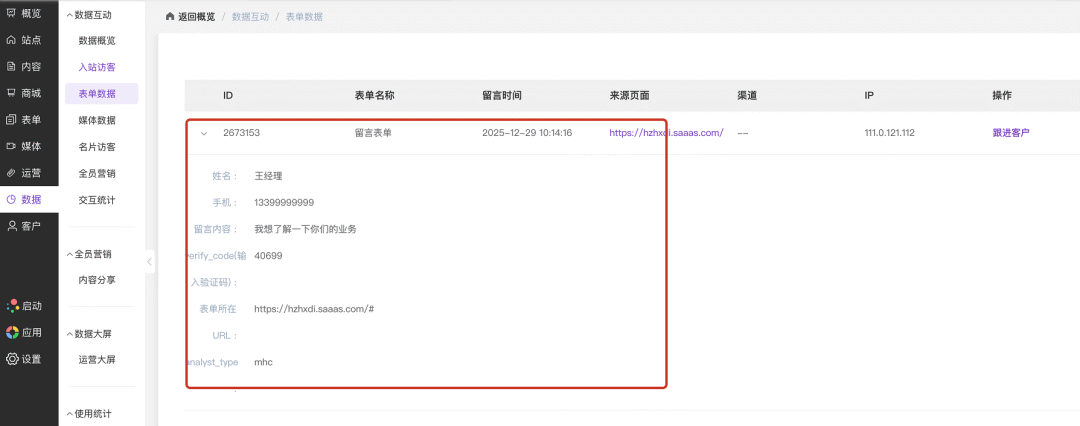Collapse the secondary sidebar panel handle

(x=150, y=261)
